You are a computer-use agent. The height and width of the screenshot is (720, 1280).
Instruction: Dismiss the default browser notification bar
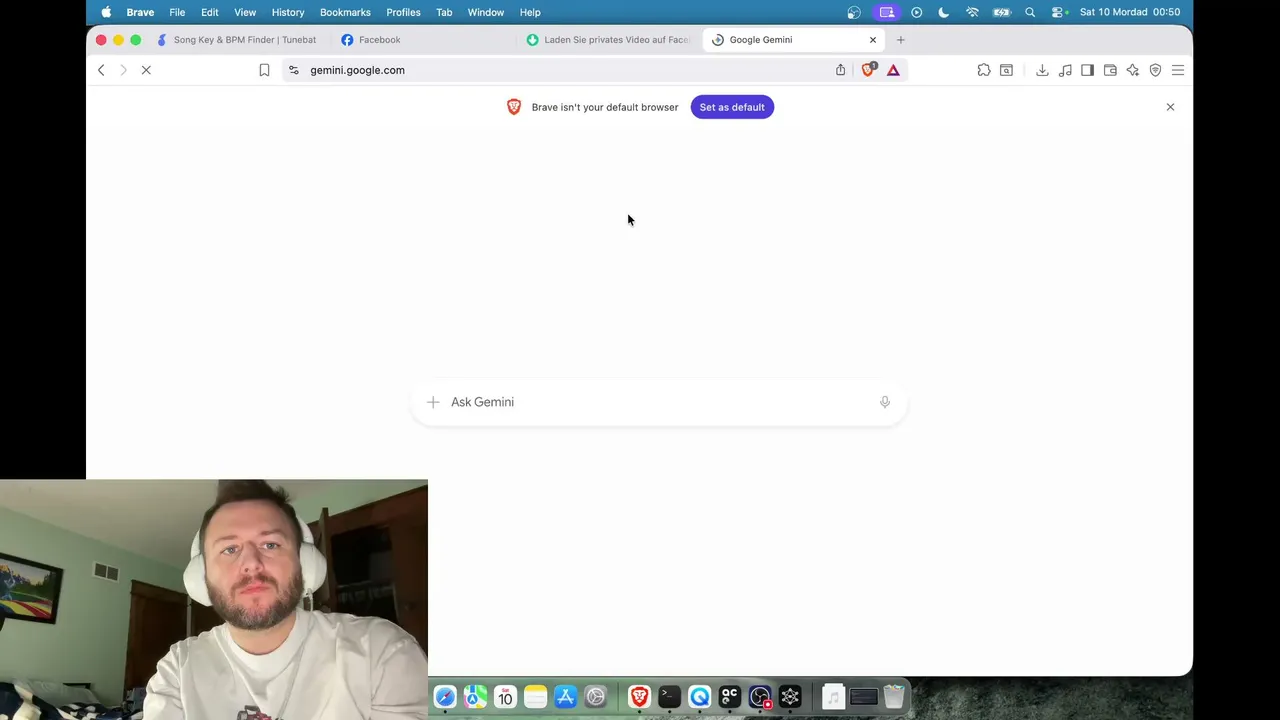click(x=1170, y=107)
